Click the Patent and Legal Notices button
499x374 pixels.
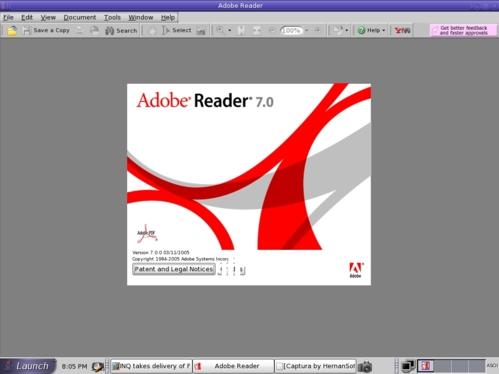click(174, 269)
